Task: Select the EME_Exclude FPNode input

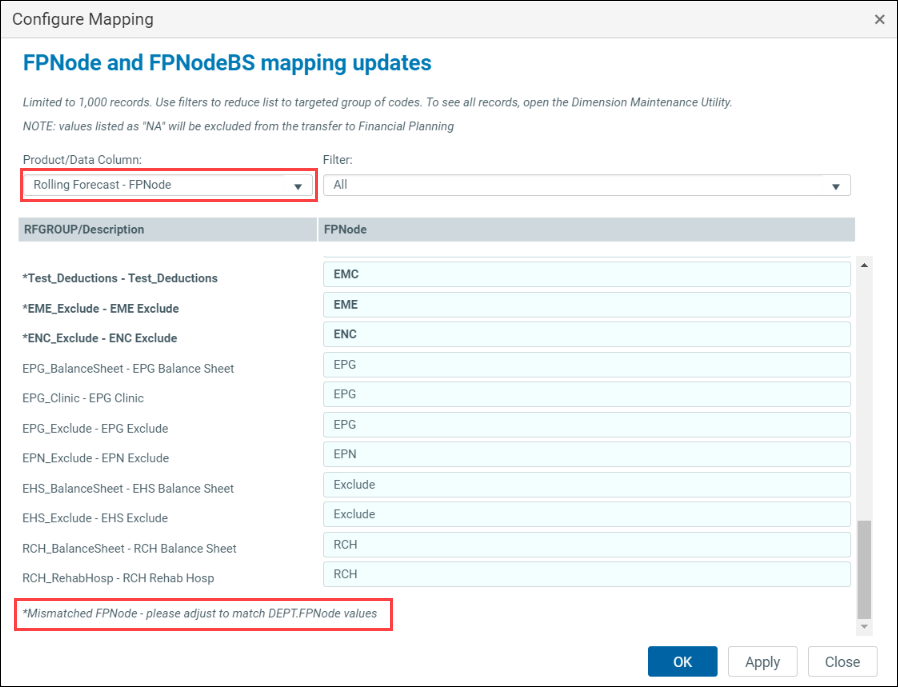Action: (x=587, y=305)
